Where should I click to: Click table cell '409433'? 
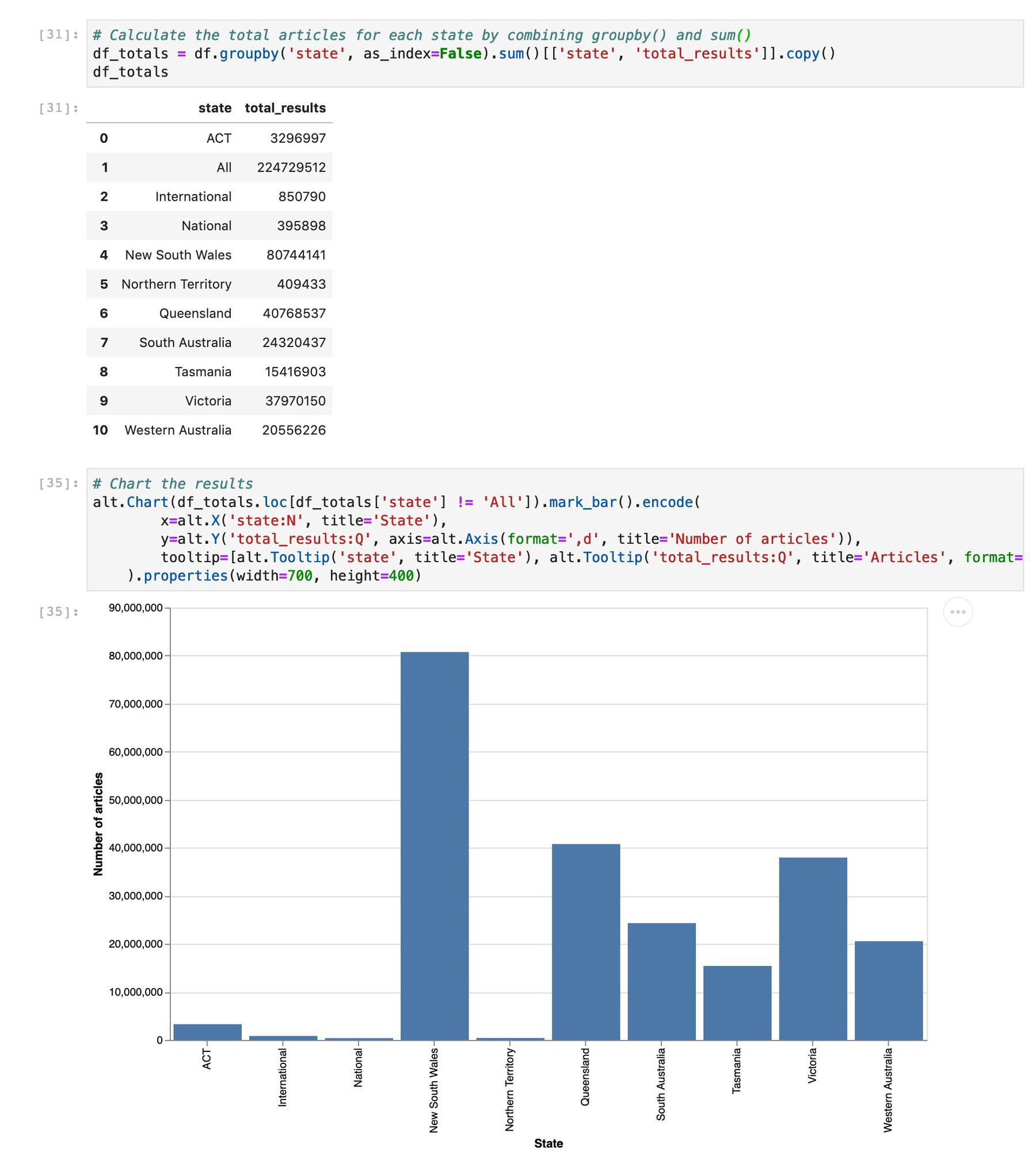click(x=301, y=284)
